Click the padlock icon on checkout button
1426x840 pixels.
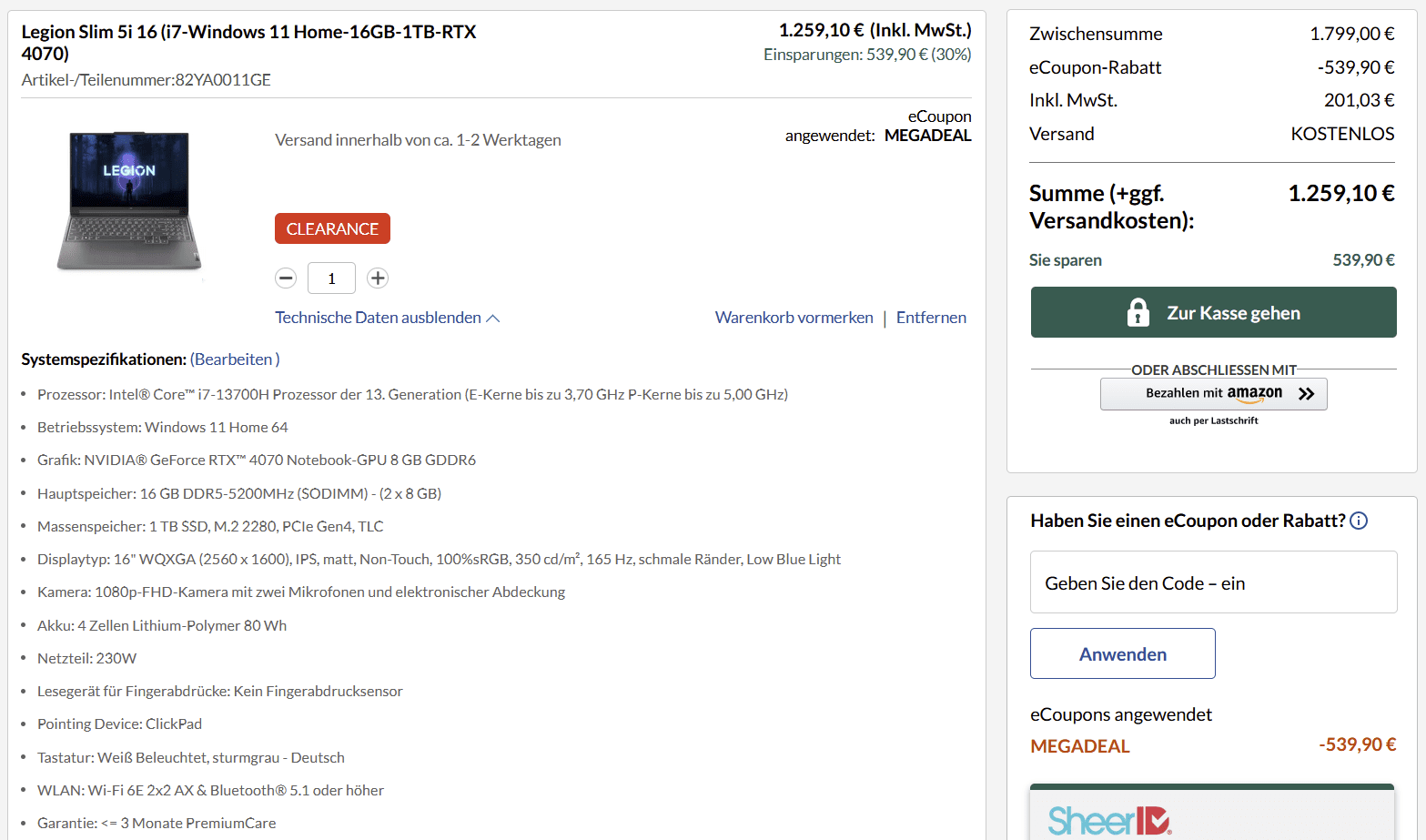point(1138,312)
